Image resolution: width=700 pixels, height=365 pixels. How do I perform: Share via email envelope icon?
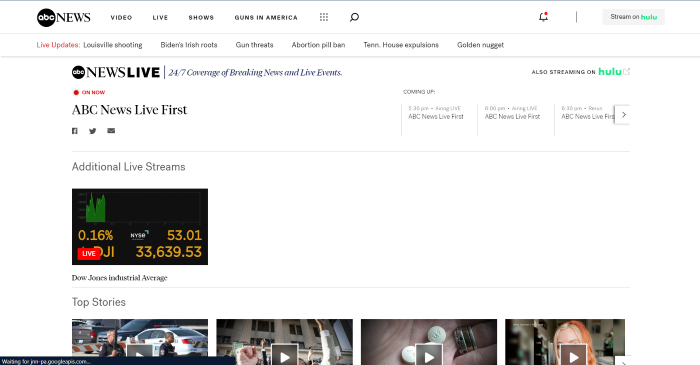(111, 131)
